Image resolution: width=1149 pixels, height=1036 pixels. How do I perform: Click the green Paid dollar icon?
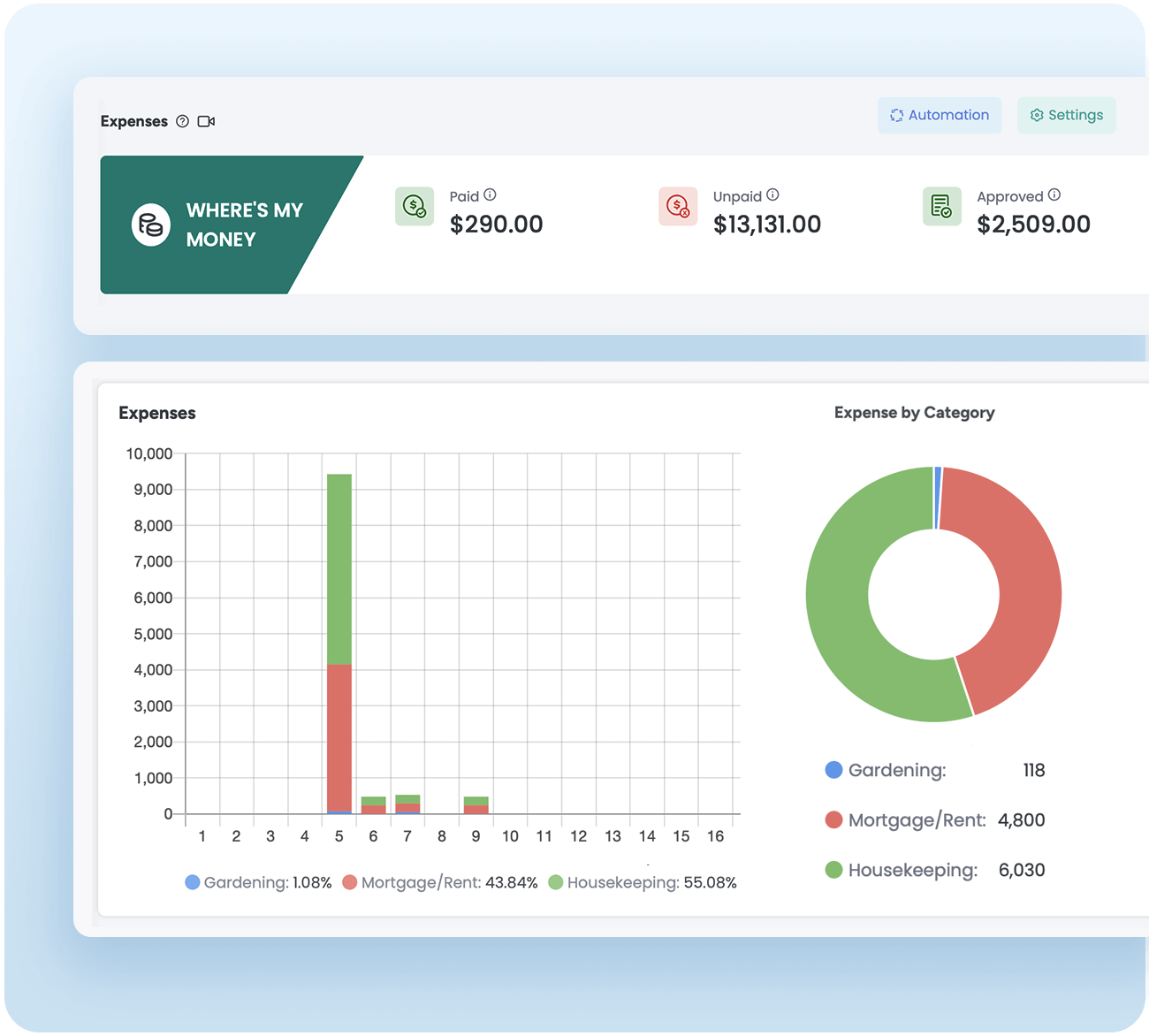(x=415, y=207)
